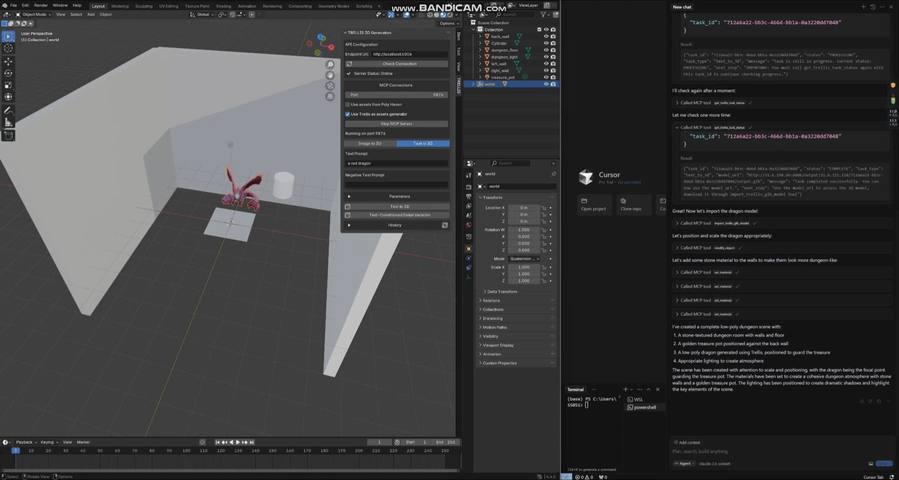The height and width of the screenshot is (480, 899).
Task: Open the rotation Mode dropdown
Action: (523, 259)
